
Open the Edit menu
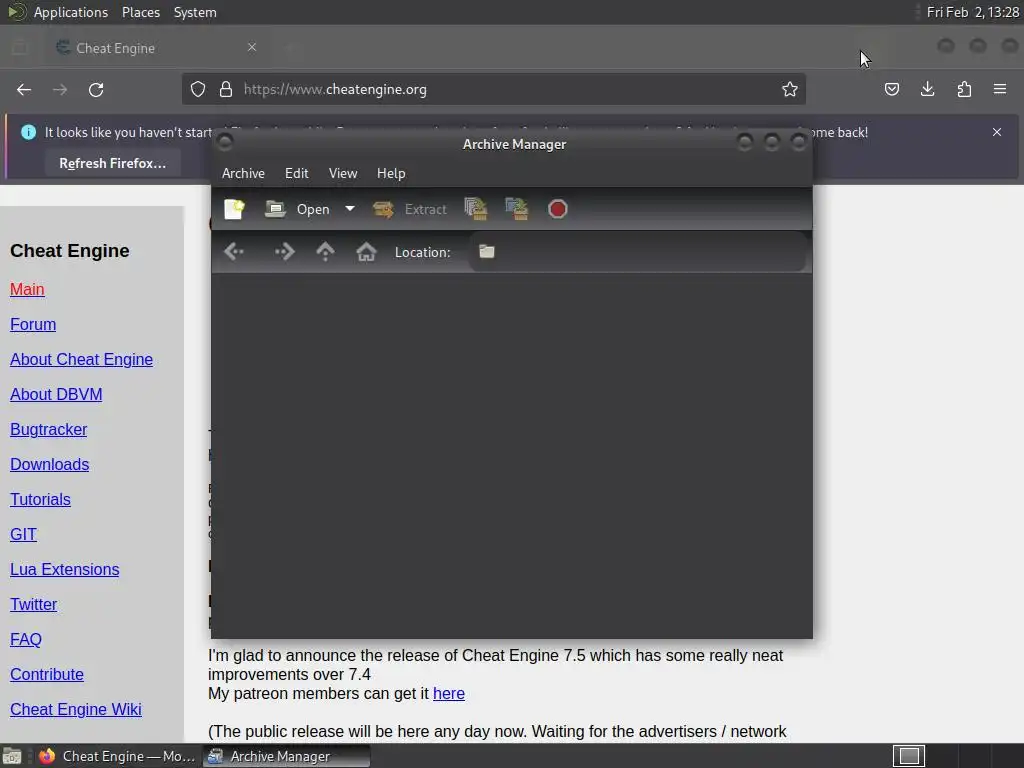pos(296,173)
